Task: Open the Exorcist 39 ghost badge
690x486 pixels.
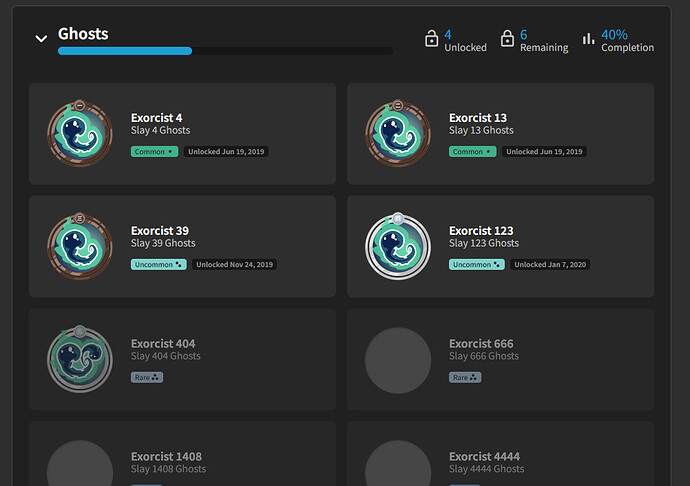Action: [80, 246]
